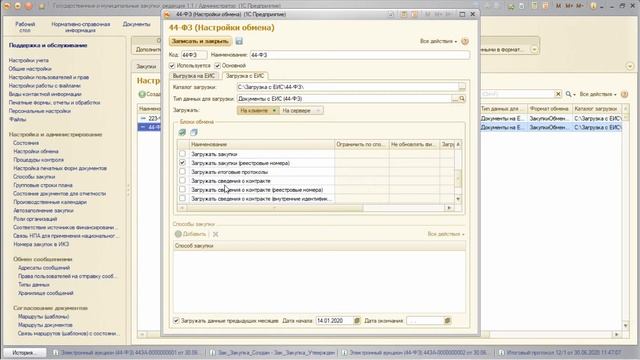Check the Загружать закупки row checkbox

coord(182,154)
